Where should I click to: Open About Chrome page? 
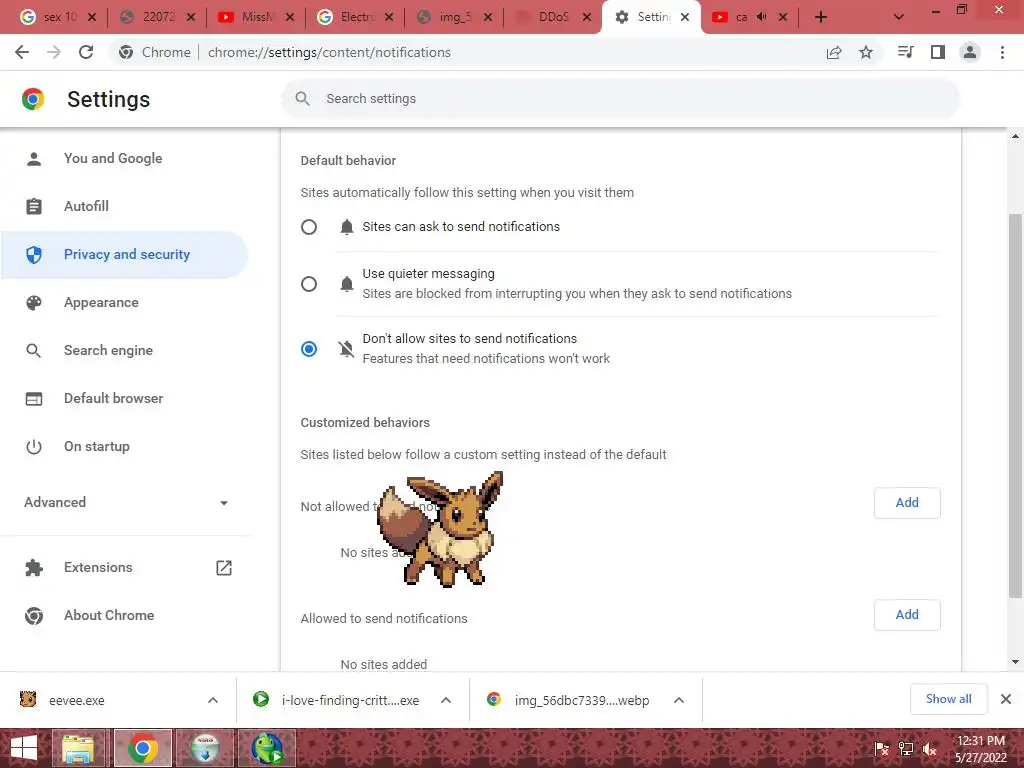(108, 615)
